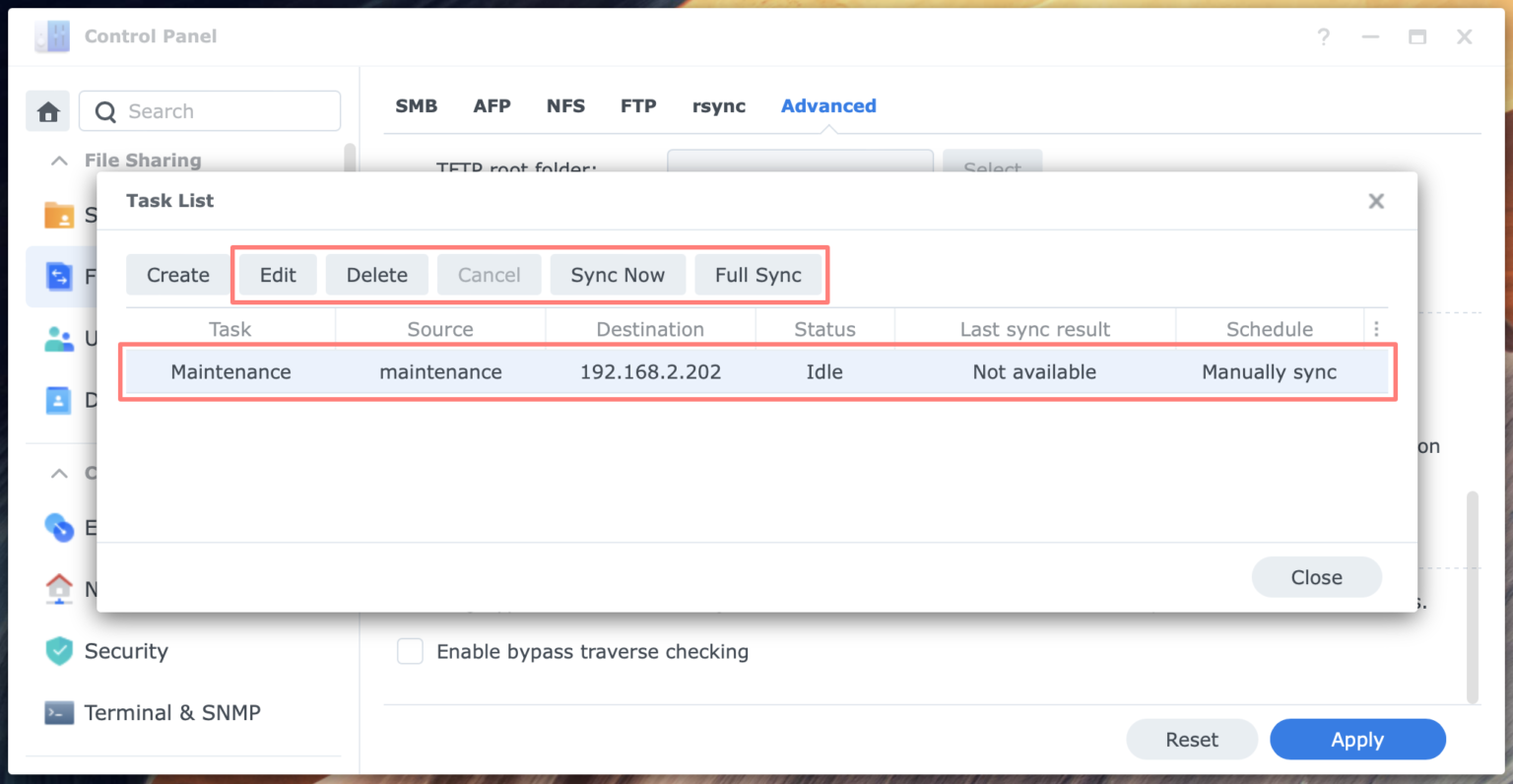Sort by the Status column header
This screenshot has width=1513, height=784.
[824, 329]
